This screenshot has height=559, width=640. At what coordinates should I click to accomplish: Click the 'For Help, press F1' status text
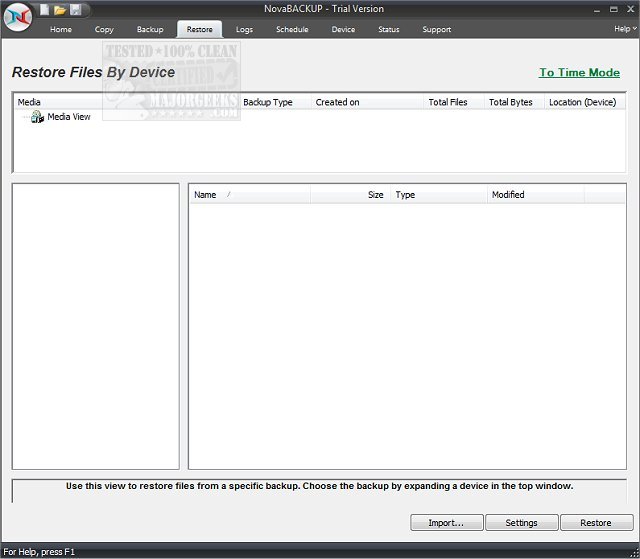pyautogui.click(x=39, y=552)
